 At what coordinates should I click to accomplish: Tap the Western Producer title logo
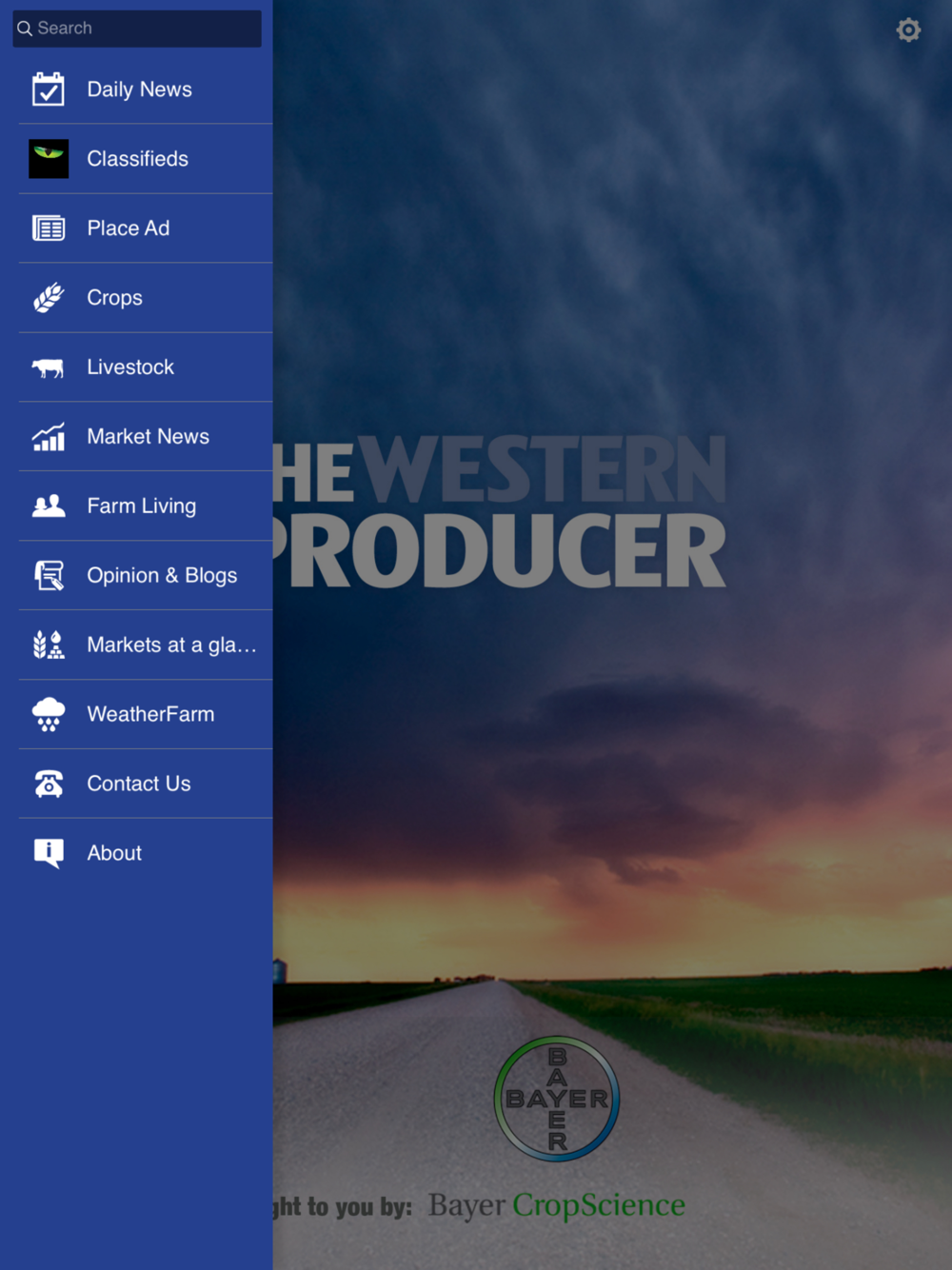coord(501,511)
